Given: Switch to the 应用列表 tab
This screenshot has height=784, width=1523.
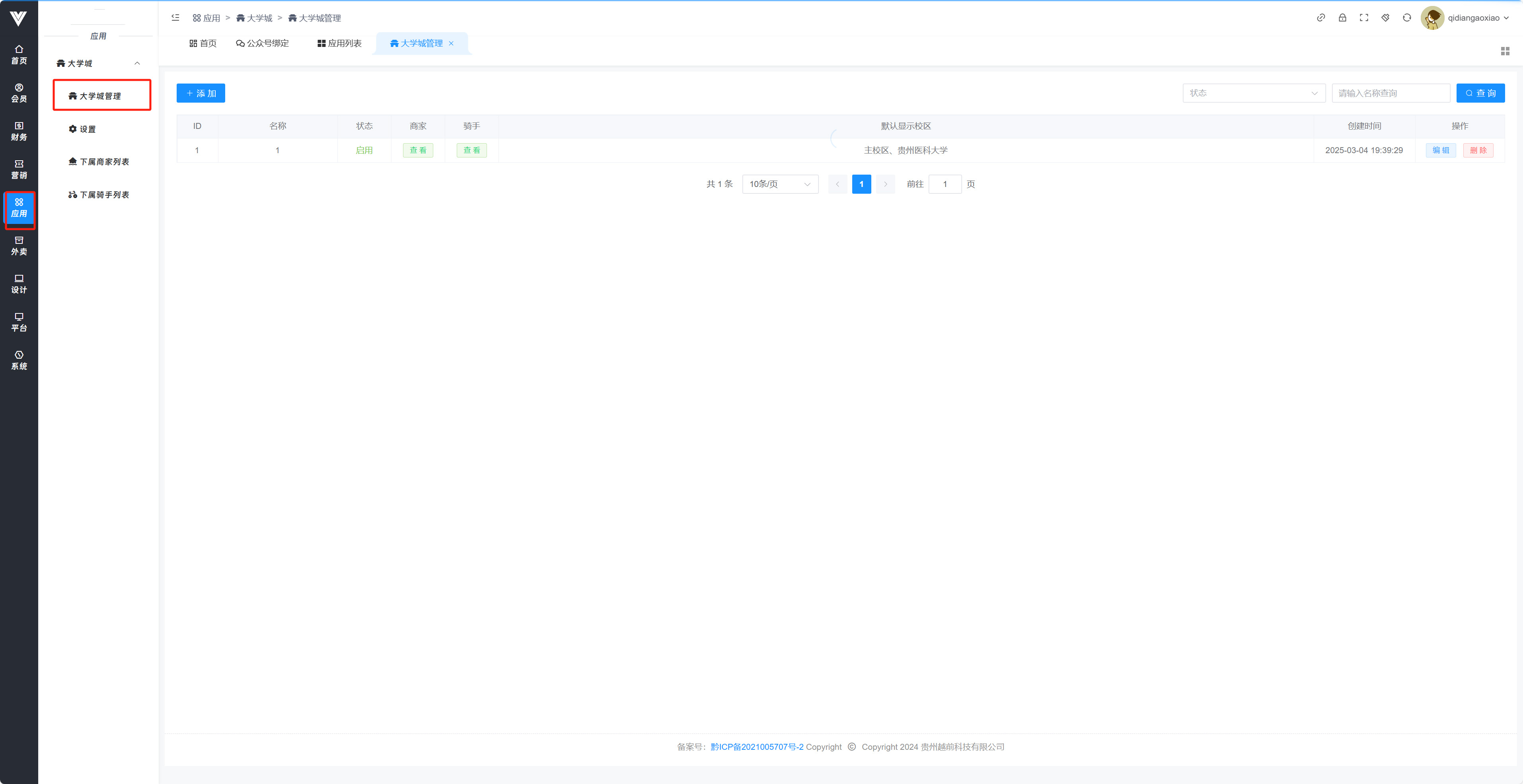Looking at the screenshot, I should click(x=339, y=43).
